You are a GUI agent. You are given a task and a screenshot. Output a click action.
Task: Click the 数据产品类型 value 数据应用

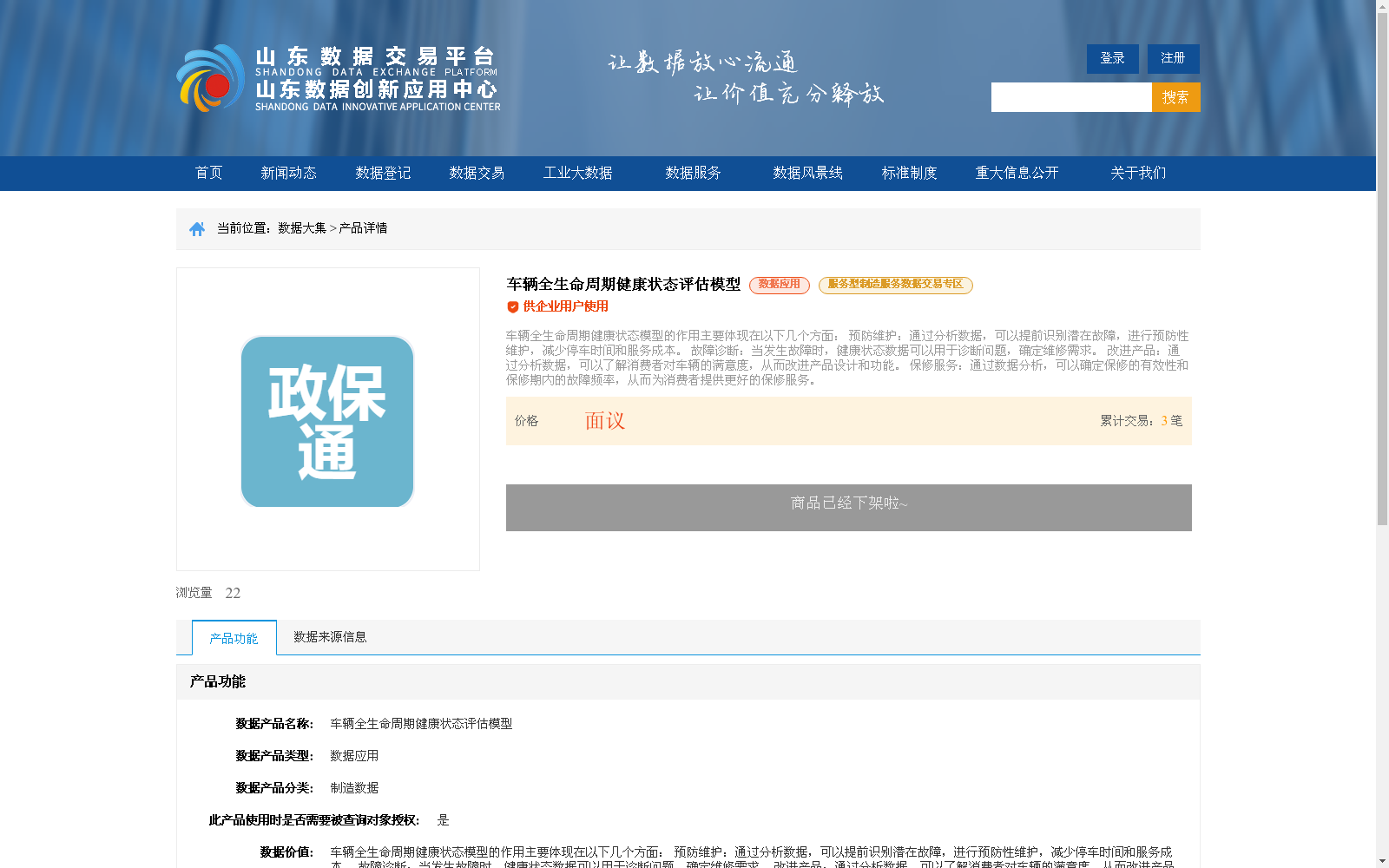pyautogui.click(x=354, y=756)
